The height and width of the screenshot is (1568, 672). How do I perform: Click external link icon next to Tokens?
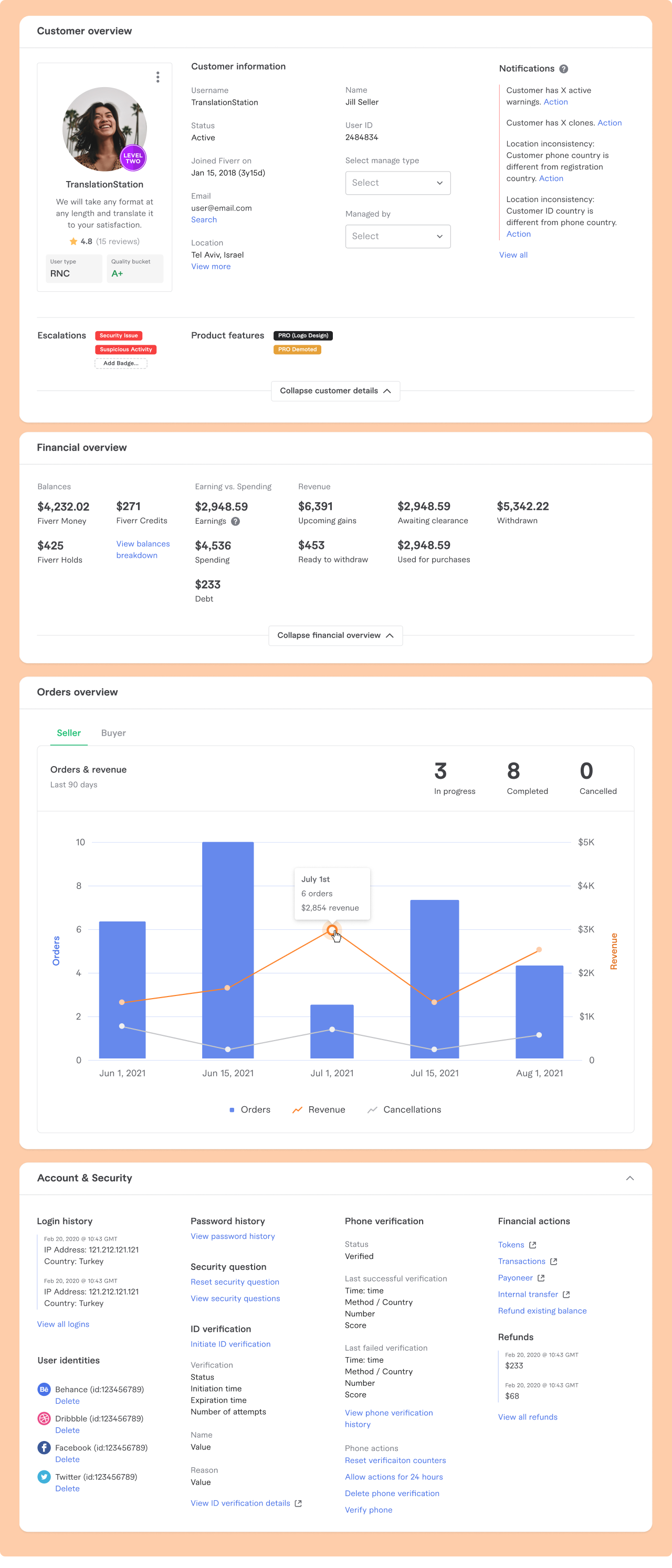click(x=532, y=1245)
